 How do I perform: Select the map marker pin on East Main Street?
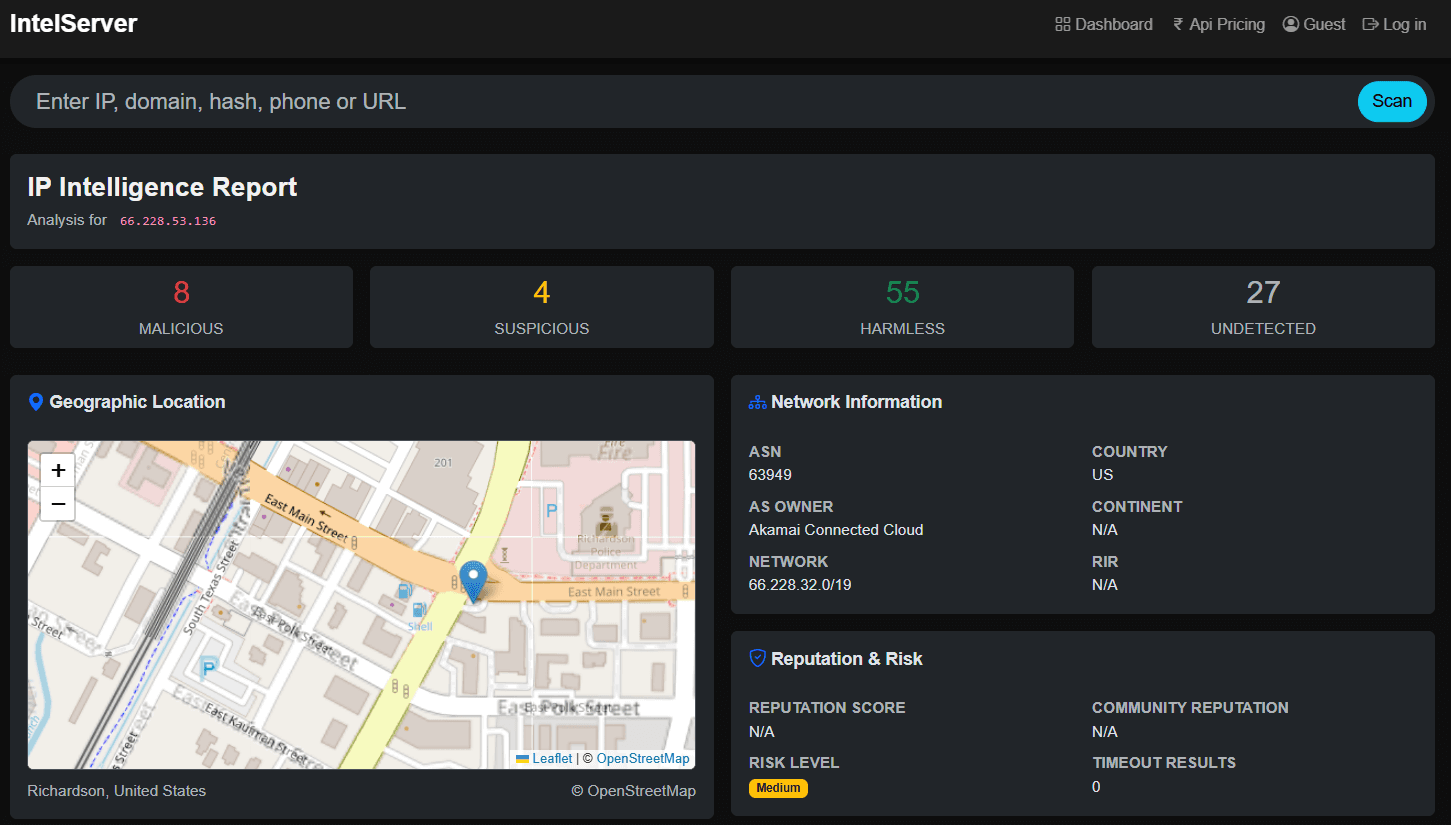click(x=473, y=580)
